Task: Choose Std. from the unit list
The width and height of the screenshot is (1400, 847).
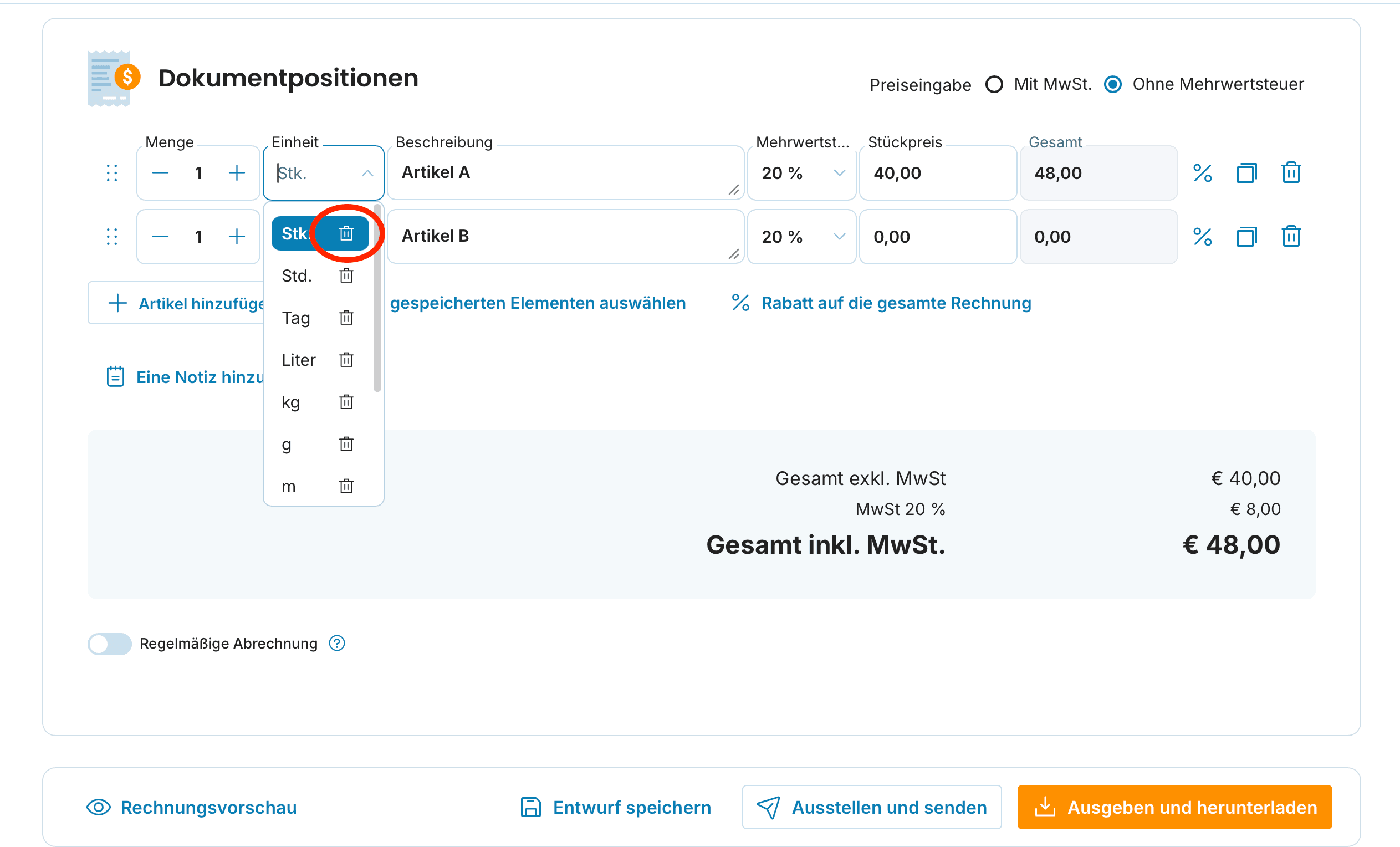Action: click(297, 275)
